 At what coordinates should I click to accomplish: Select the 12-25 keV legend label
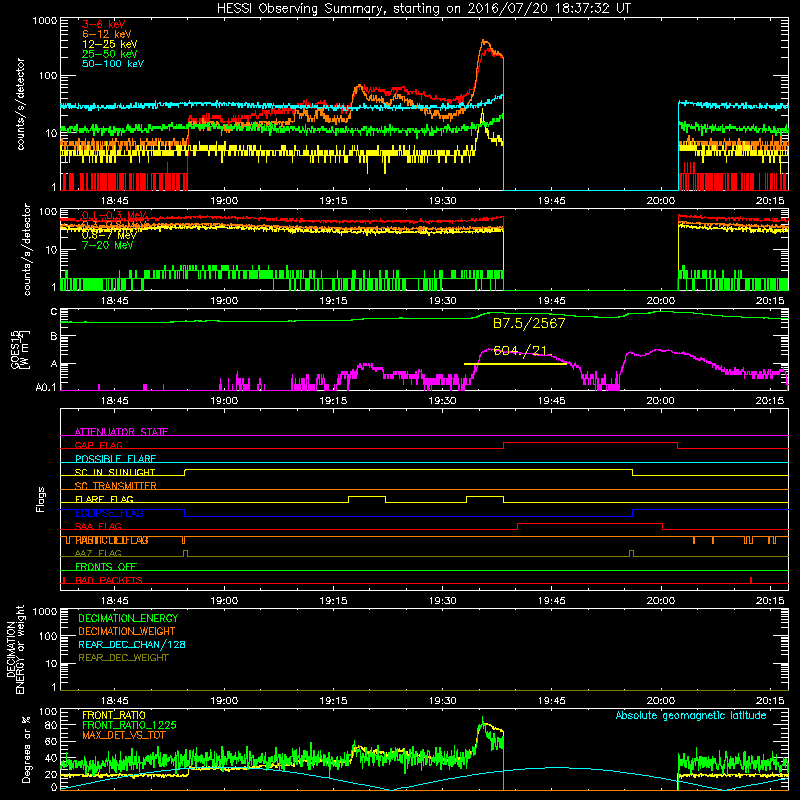click(109, 44)
